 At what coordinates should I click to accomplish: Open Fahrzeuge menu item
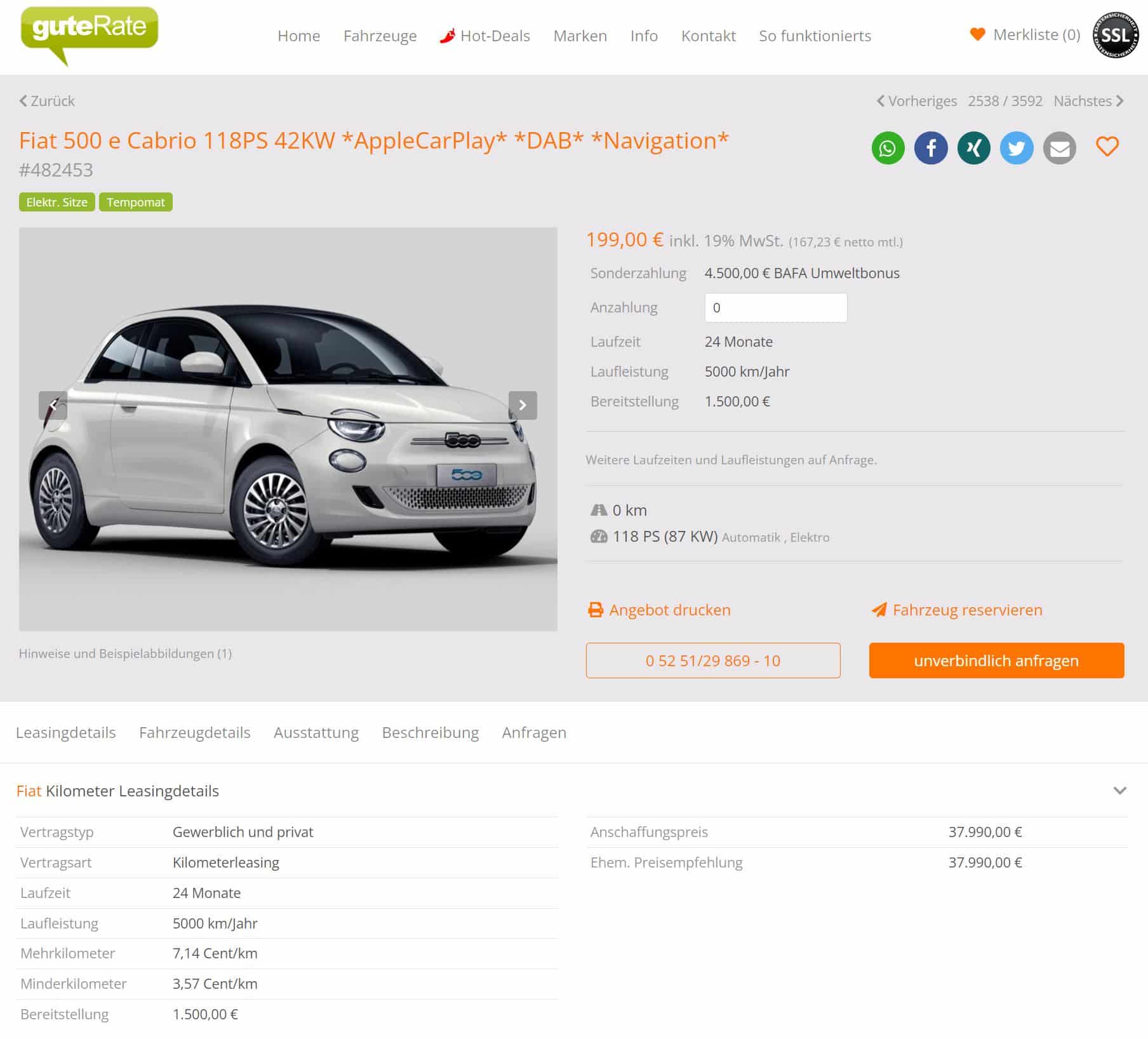pyautogui.click(x=380, y=36)
